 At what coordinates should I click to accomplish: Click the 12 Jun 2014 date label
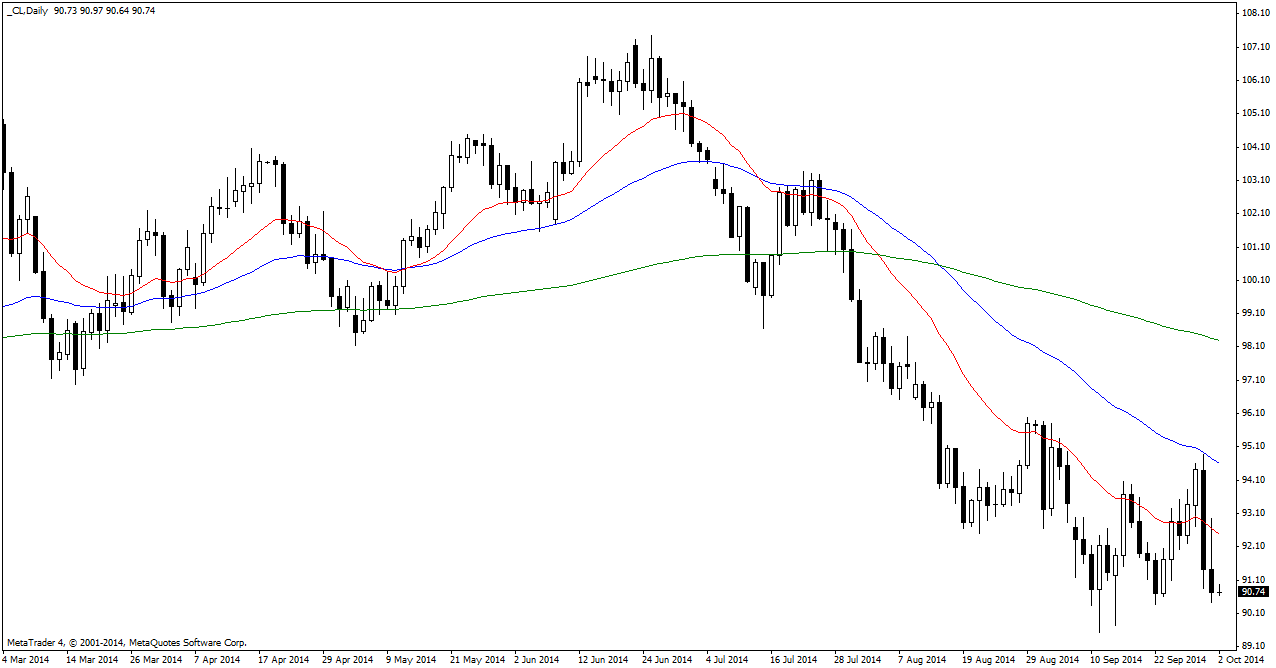[x=603, y=660]
